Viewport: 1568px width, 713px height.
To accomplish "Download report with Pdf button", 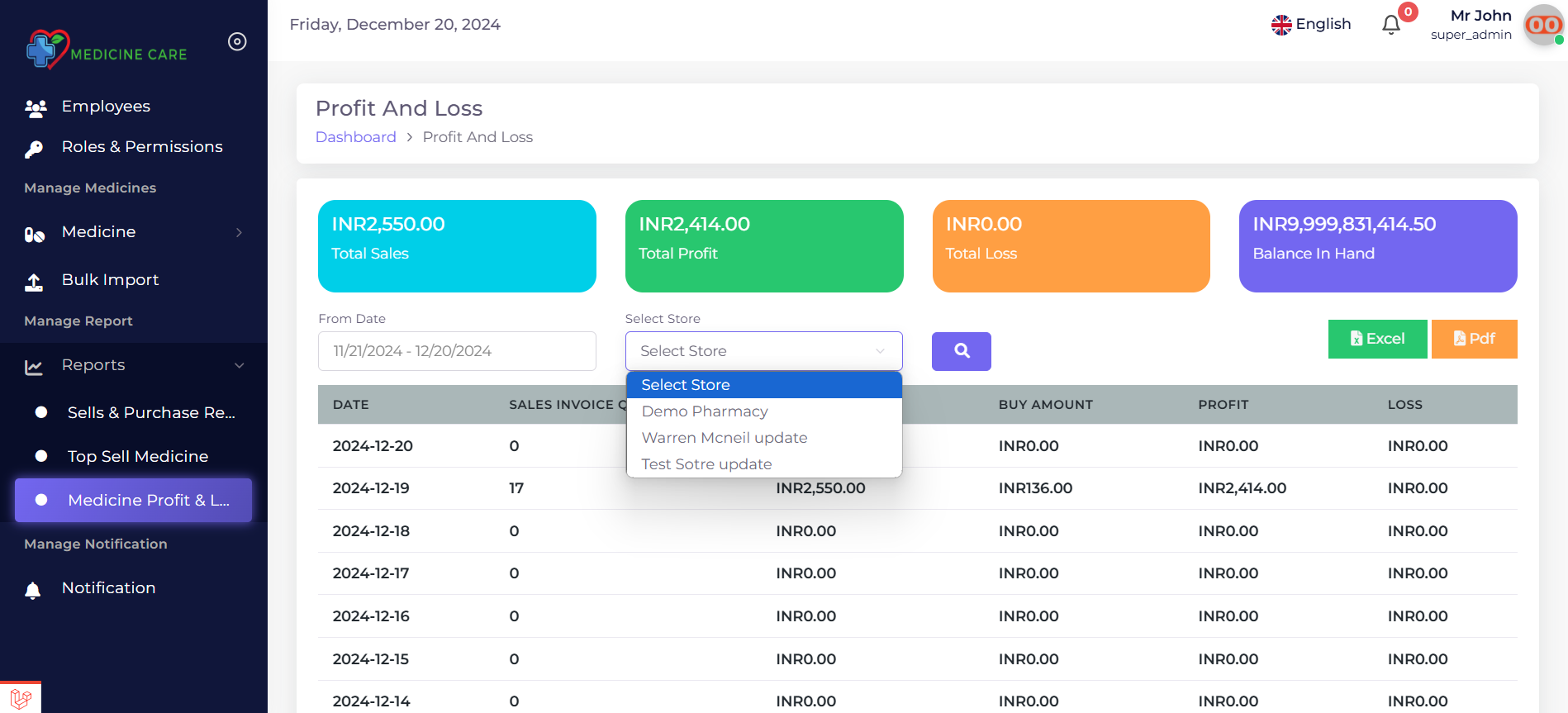I will click(1474, 339).
